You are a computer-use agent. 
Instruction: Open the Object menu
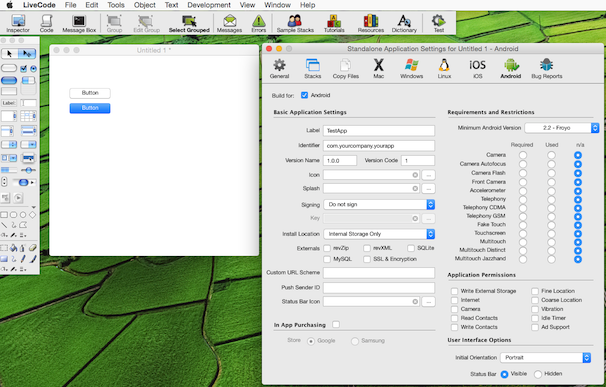145,5
